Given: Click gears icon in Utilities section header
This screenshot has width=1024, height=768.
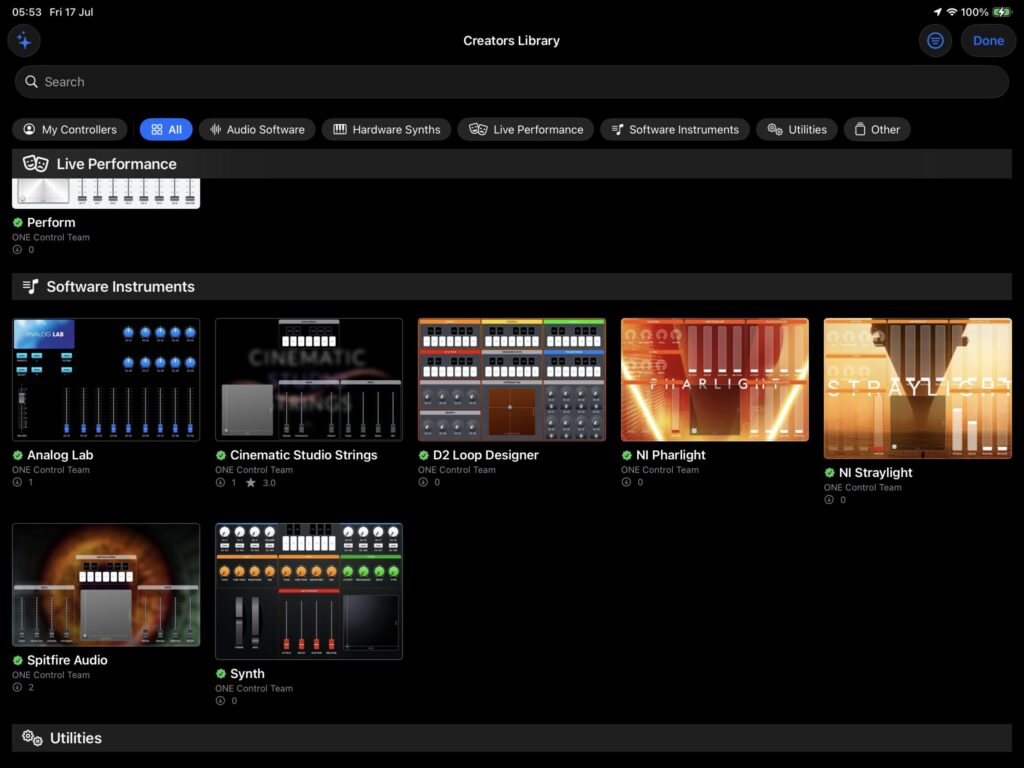Looking at the screenshot, I should (x=32, y=739).
